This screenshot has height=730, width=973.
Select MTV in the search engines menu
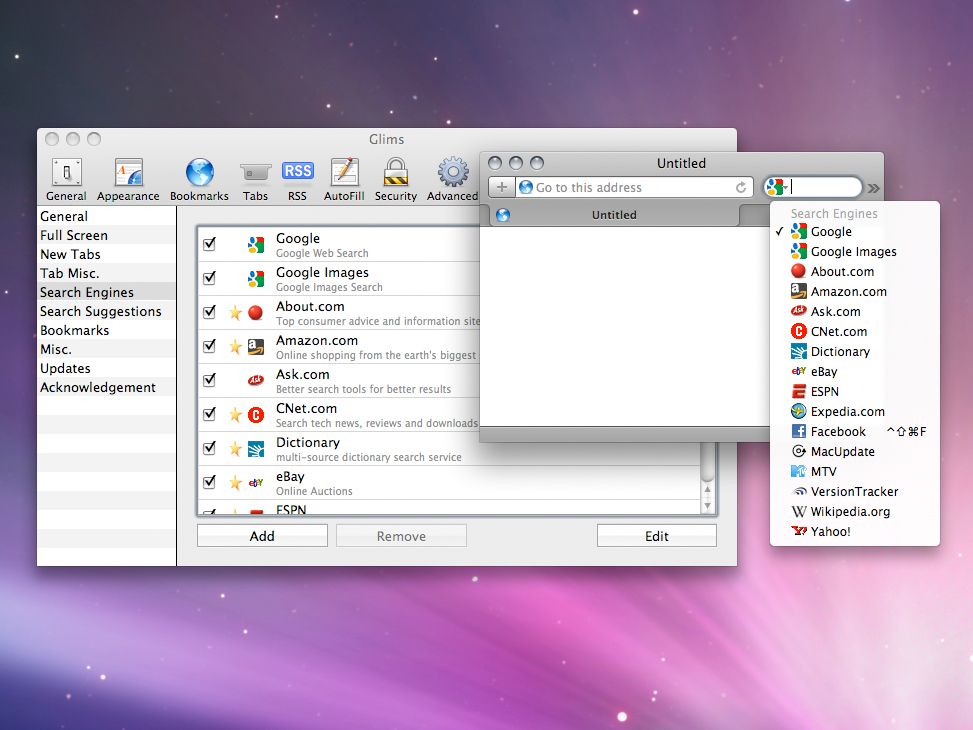coord(854,472)
